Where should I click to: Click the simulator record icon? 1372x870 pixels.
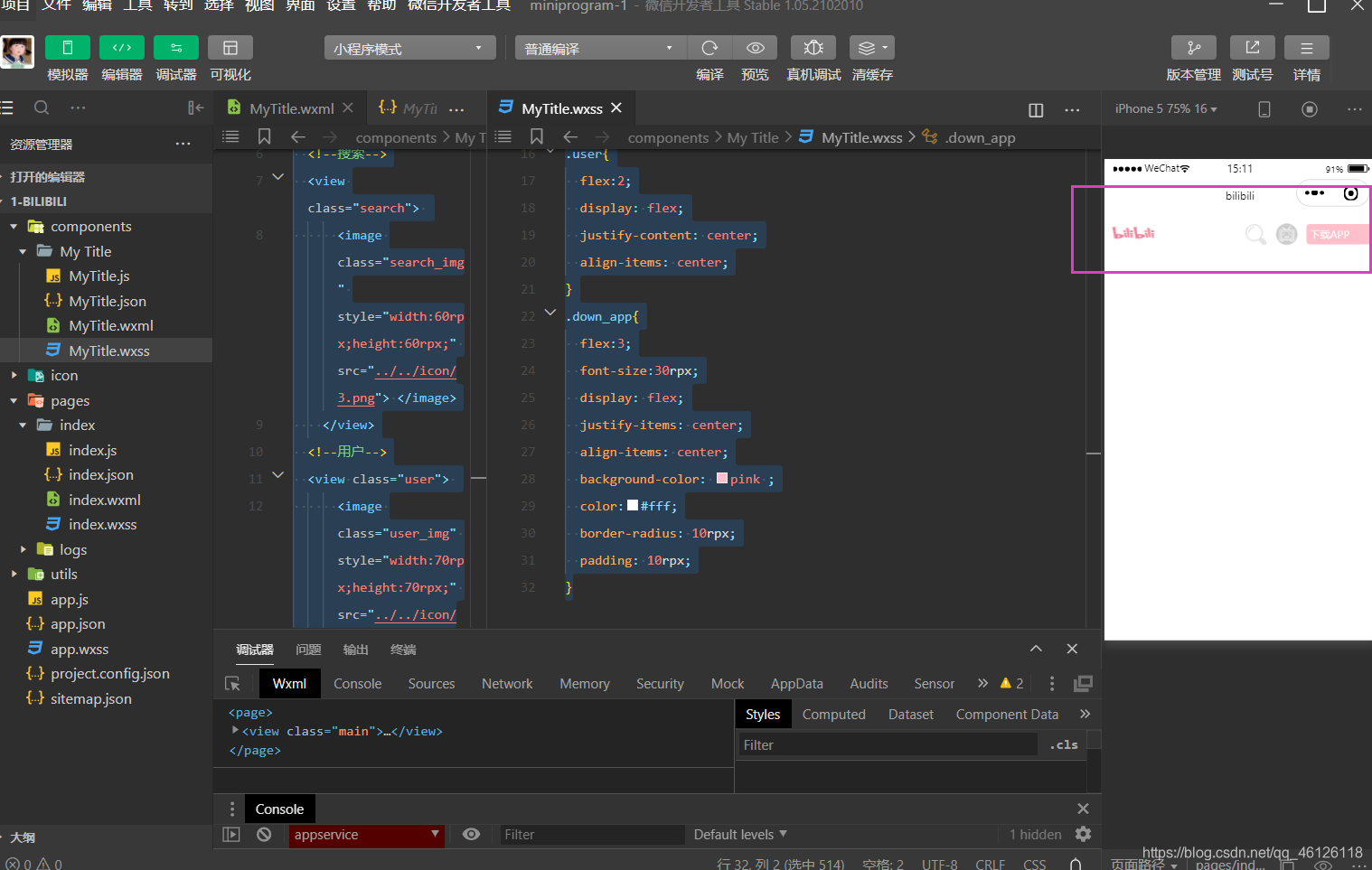[x=1310, y=108]
